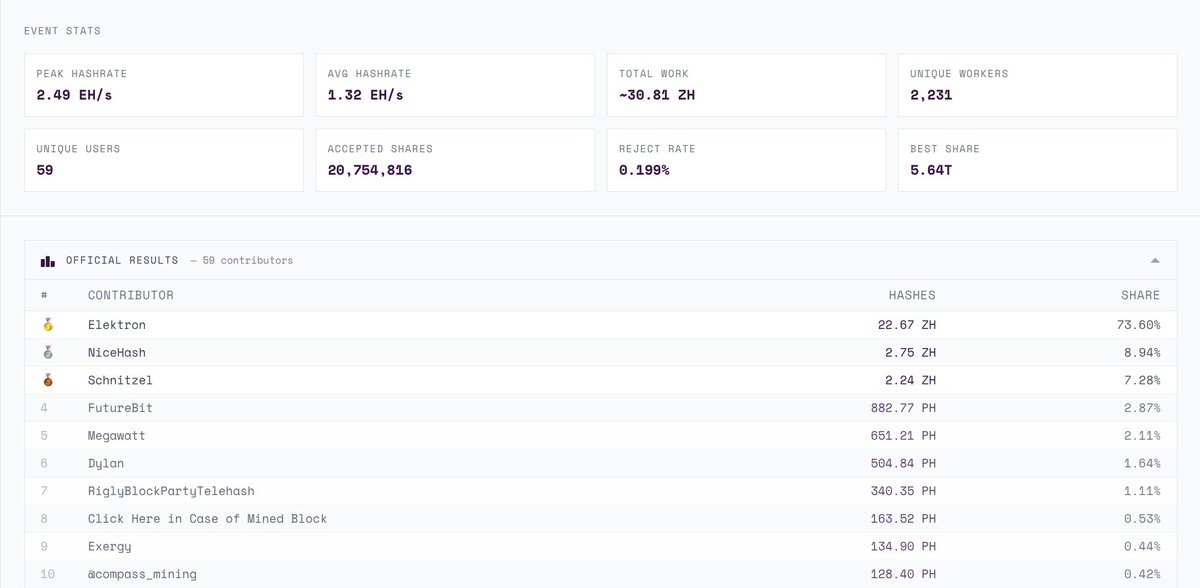Select the Peak Hashrate card
Screen dimensions: 1200x588
click(x=163, y=85)
